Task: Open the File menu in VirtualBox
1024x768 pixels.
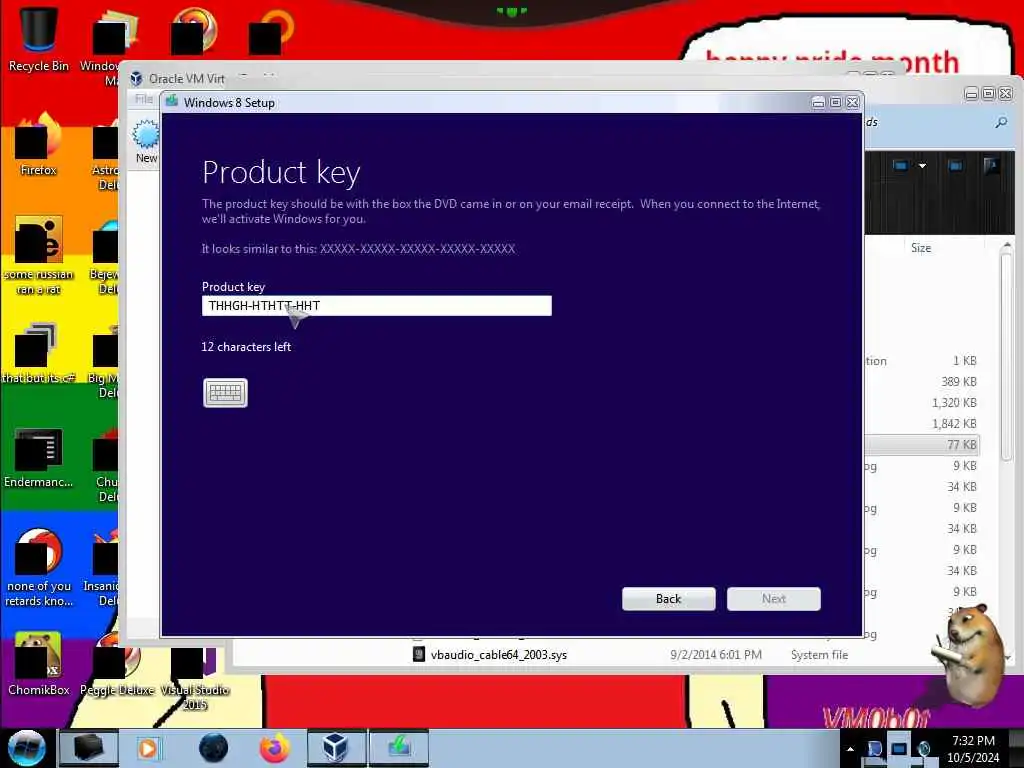Action: (144, 99)
